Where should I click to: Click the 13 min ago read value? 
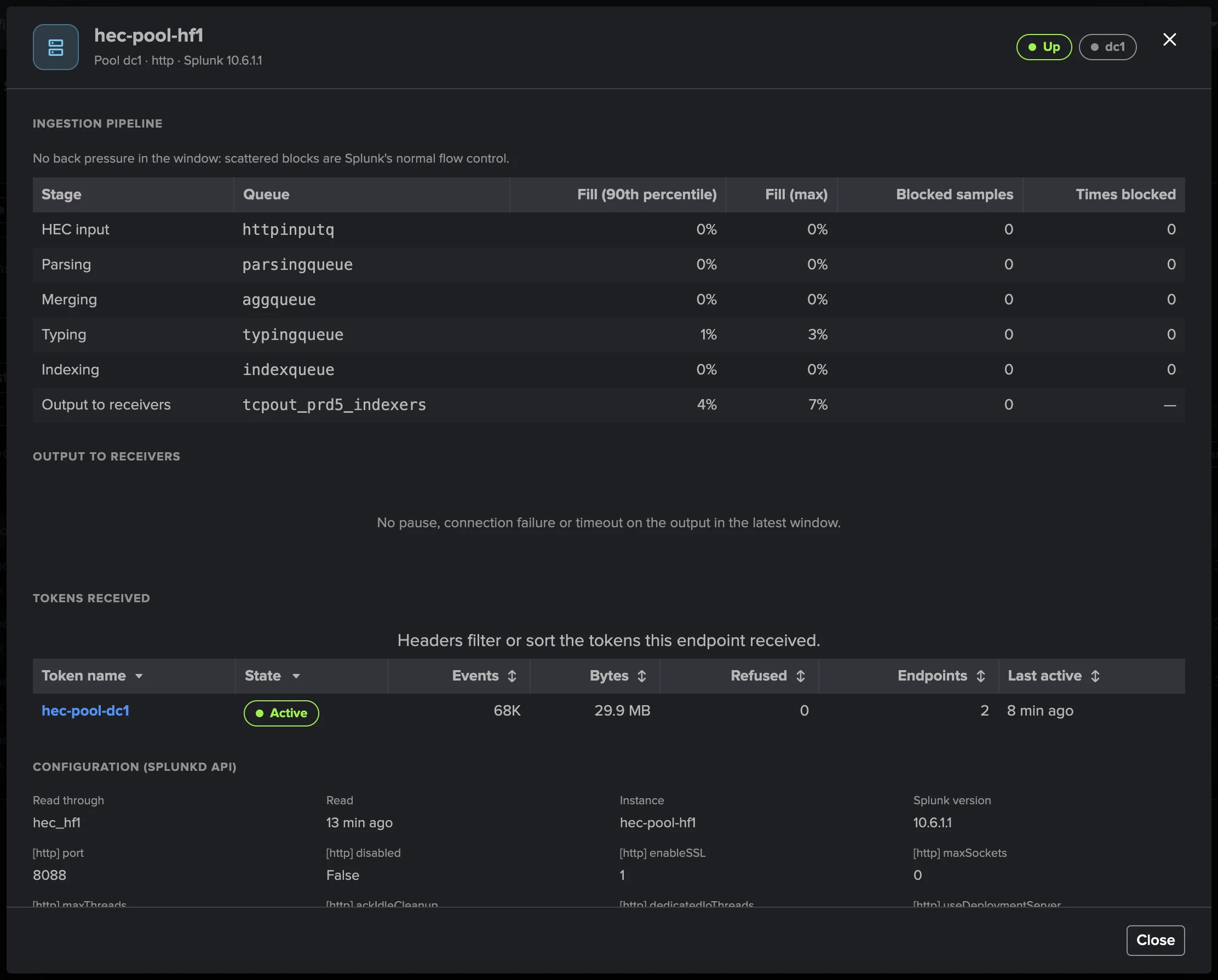[x=359, y=822]
